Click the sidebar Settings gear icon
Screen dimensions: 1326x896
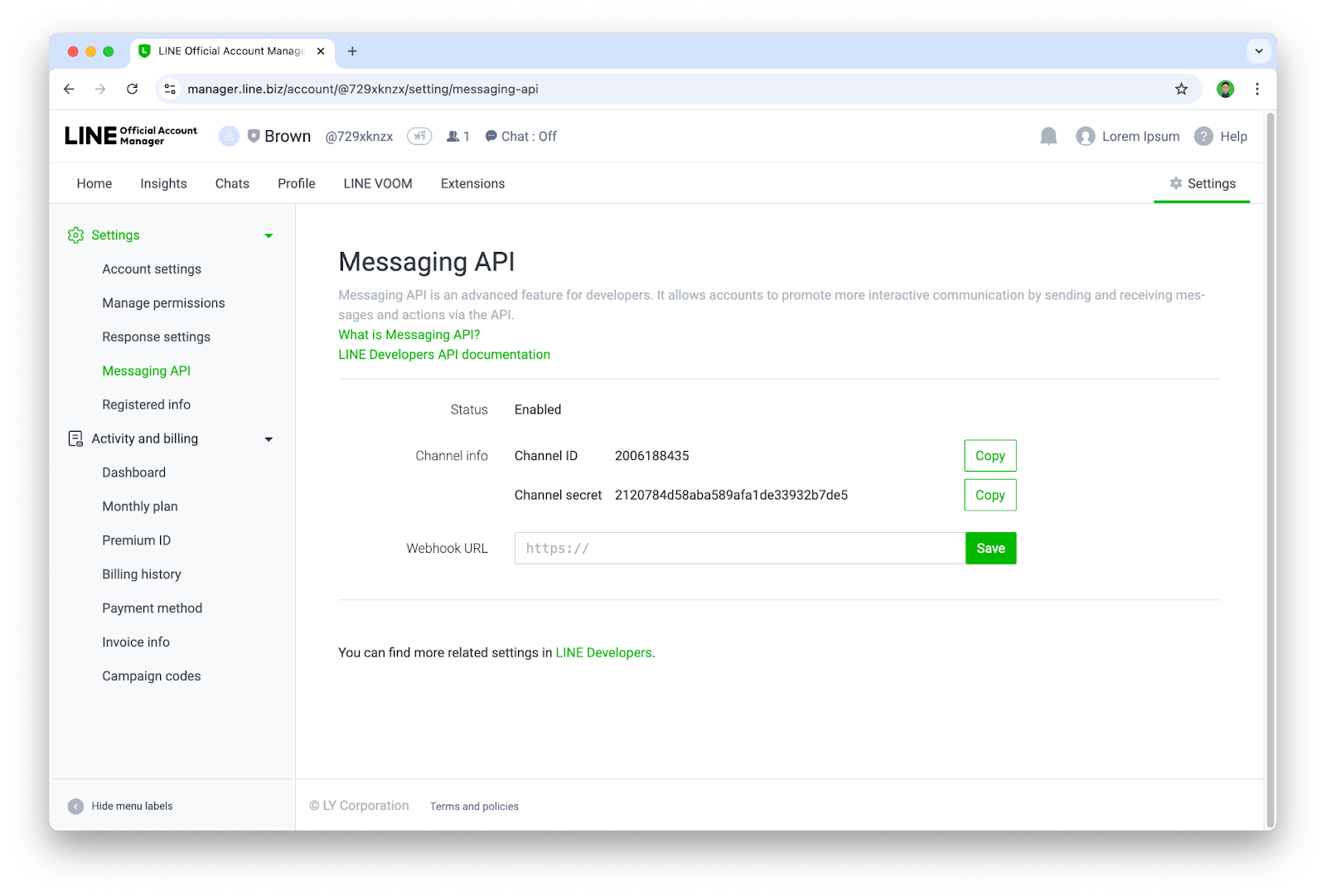coord(75,235)
